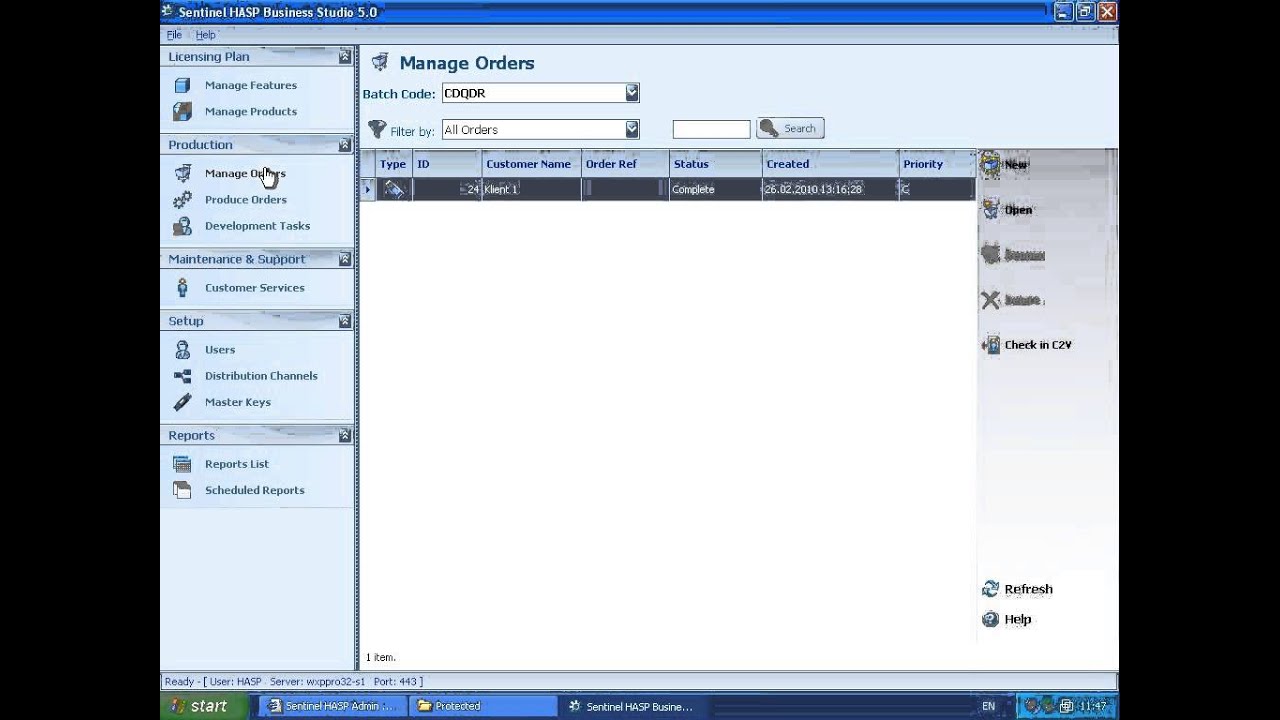Sort by Order Ref column header
This screenshot has height=720, width=1280.
pos(625,164)
